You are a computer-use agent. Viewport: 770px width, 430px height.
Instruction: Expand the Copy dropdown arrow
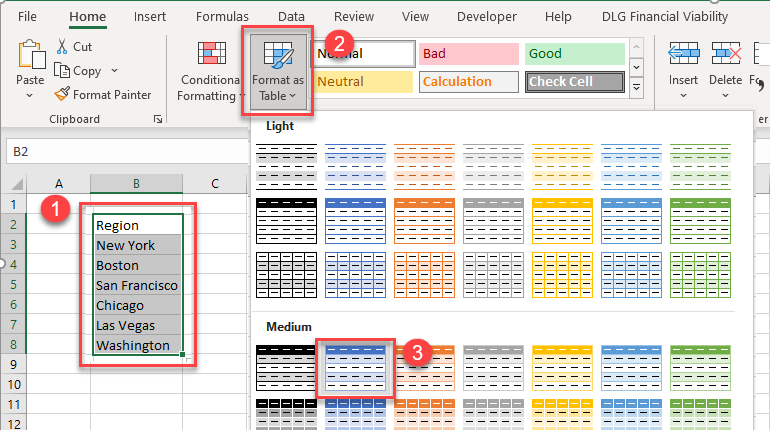tap(114, 71)
